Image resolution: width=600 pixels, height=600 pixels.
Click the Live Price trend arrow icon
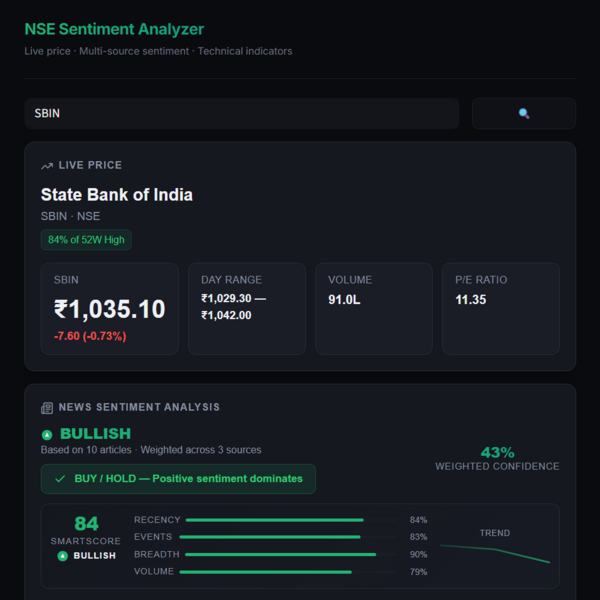coord(47,166)
